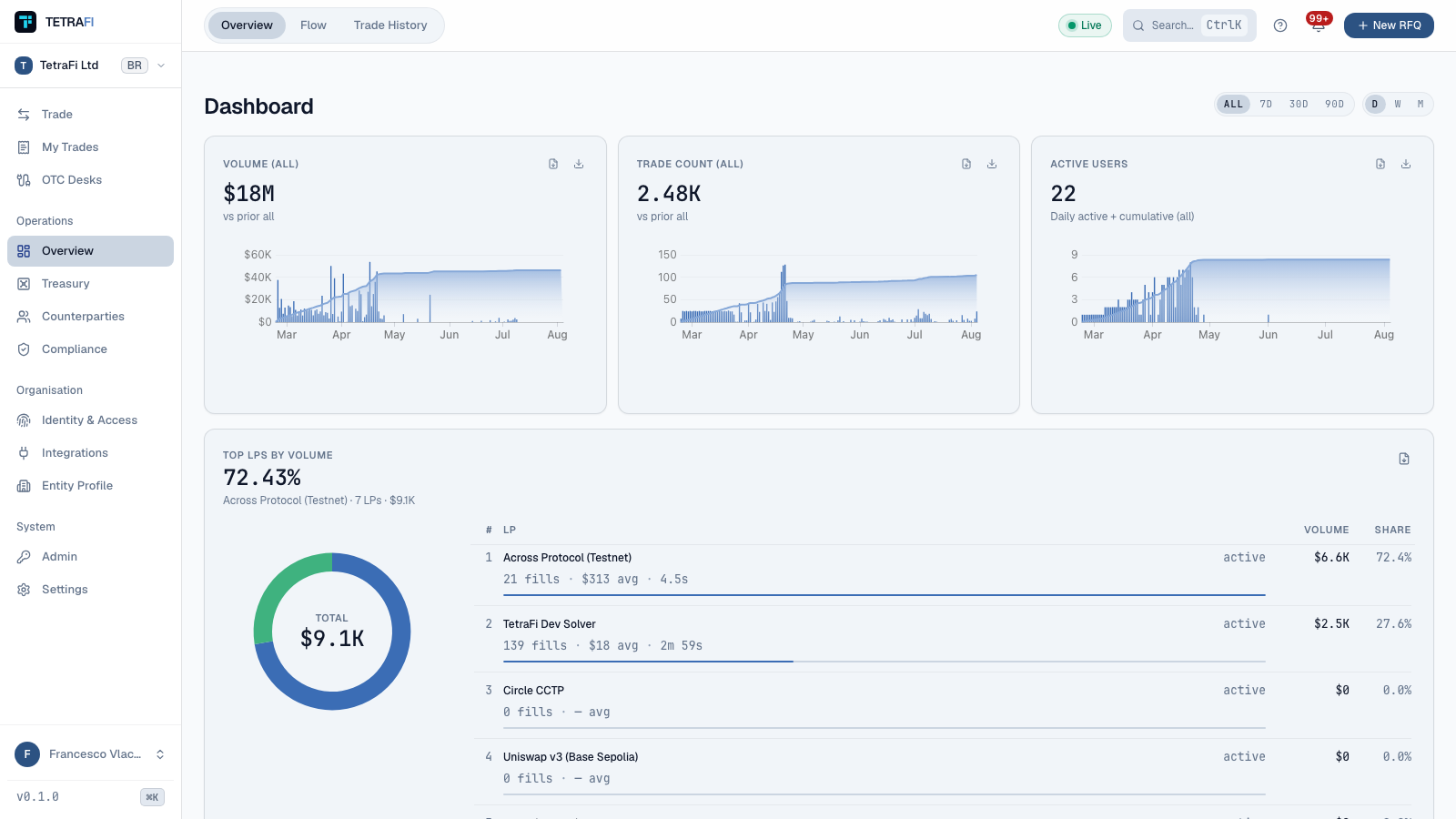Screen dimensions: 1456x819
Task: Download the Volume (All) chart data
Action: pos(579,164)
